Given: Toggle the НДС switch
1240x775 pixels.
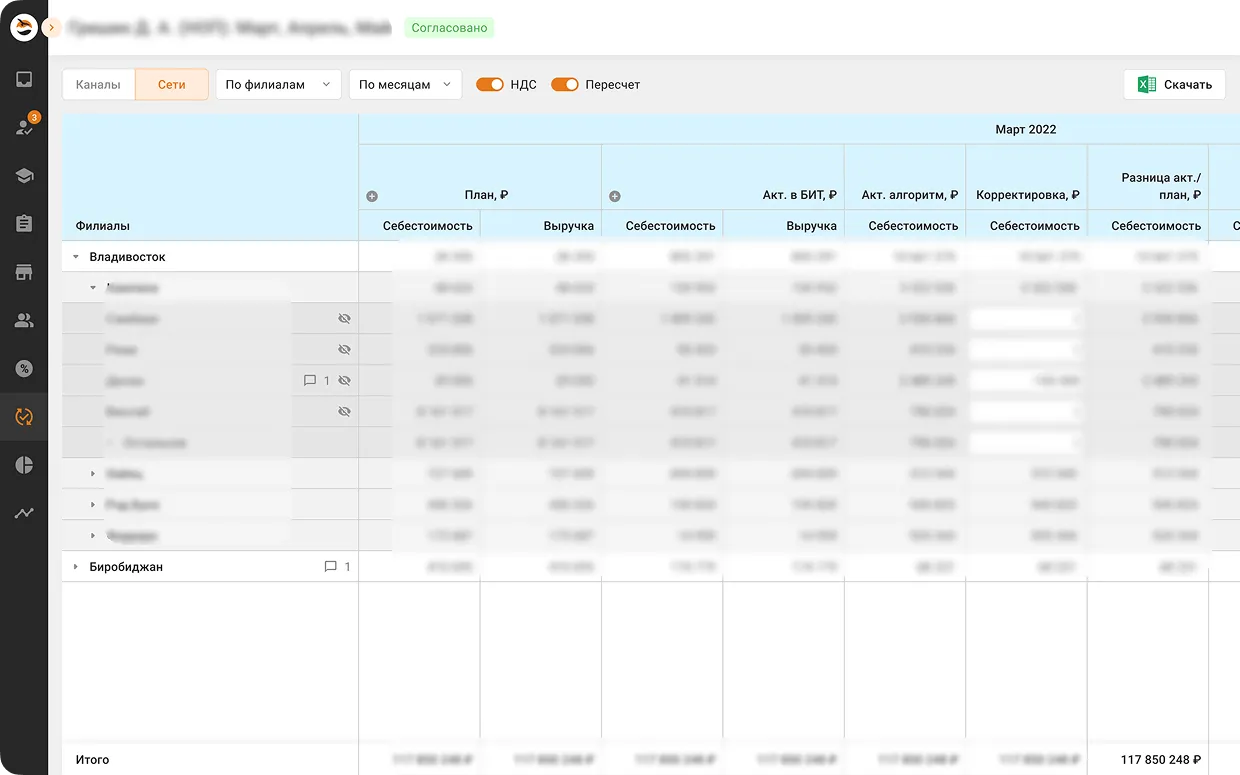Looking at the screenshot, I should [x=490, y=85].
